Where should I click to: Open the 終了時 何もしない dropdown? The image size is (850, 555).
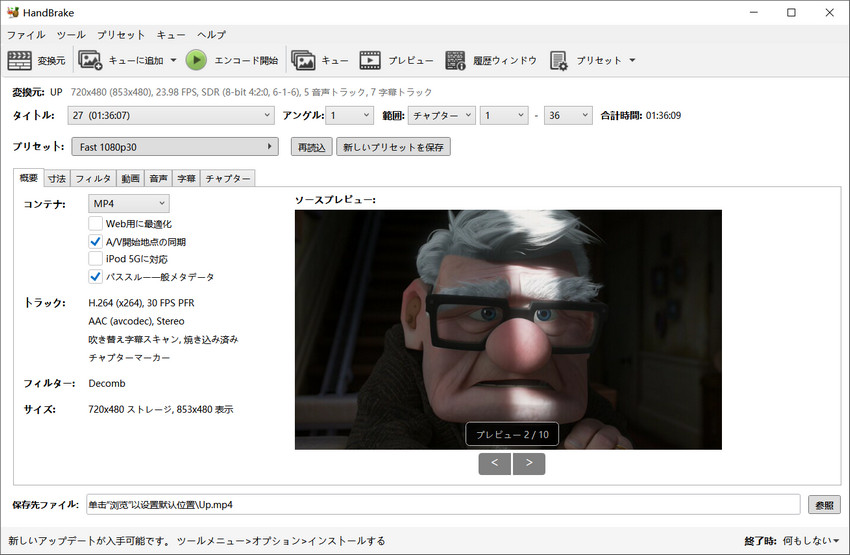click(811, 540)
